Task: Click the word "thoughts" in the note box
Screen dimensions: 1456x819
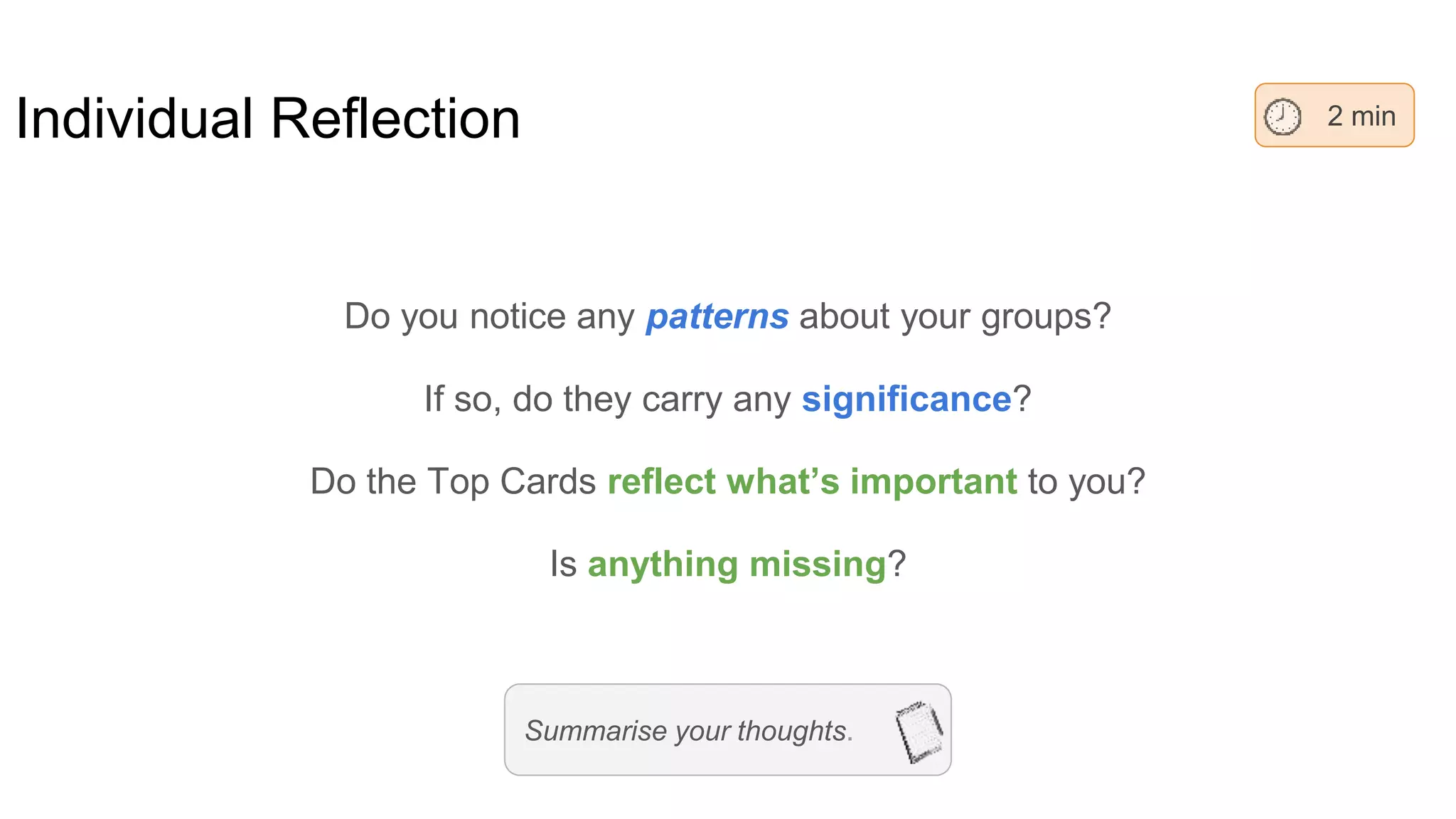Action: point(791,731)
